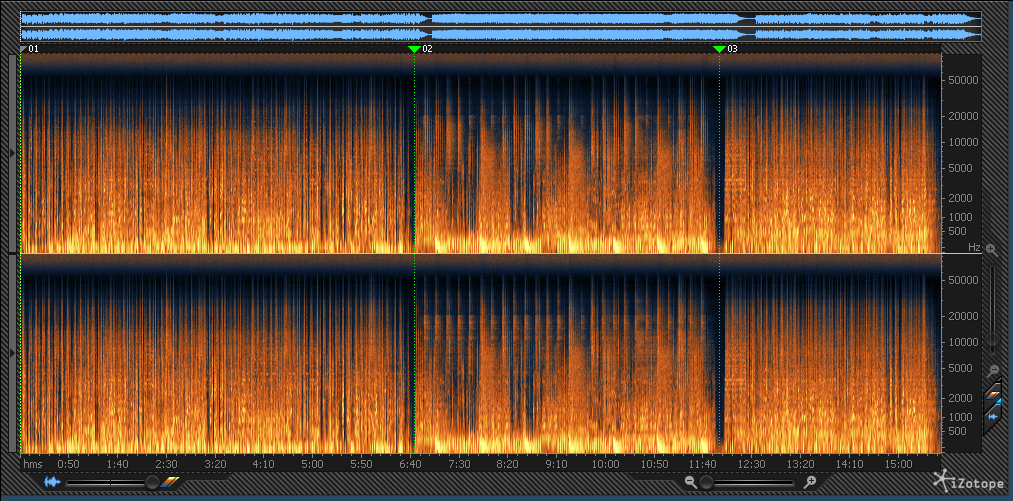Click the waveform icon left of opacity slider
This screenshot has width=1013, height=501.
[x=52, y=482]
